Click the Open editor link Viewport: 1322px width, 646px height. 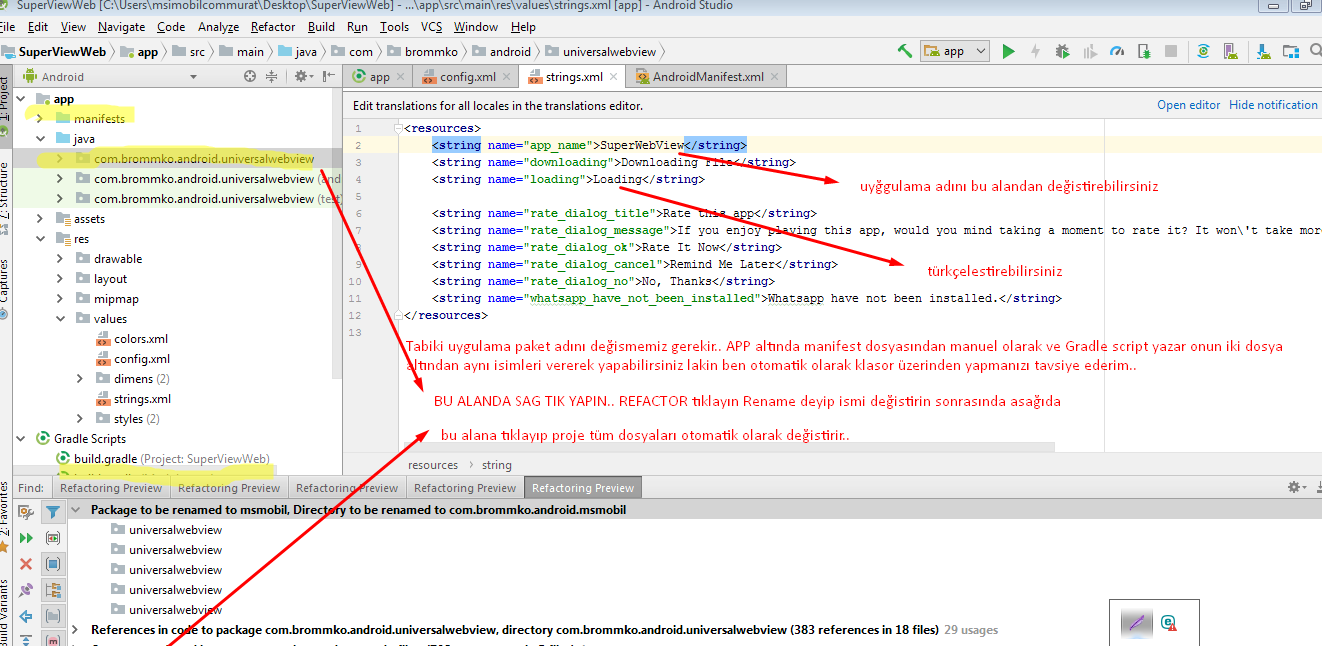click(x=1189, y=105)
